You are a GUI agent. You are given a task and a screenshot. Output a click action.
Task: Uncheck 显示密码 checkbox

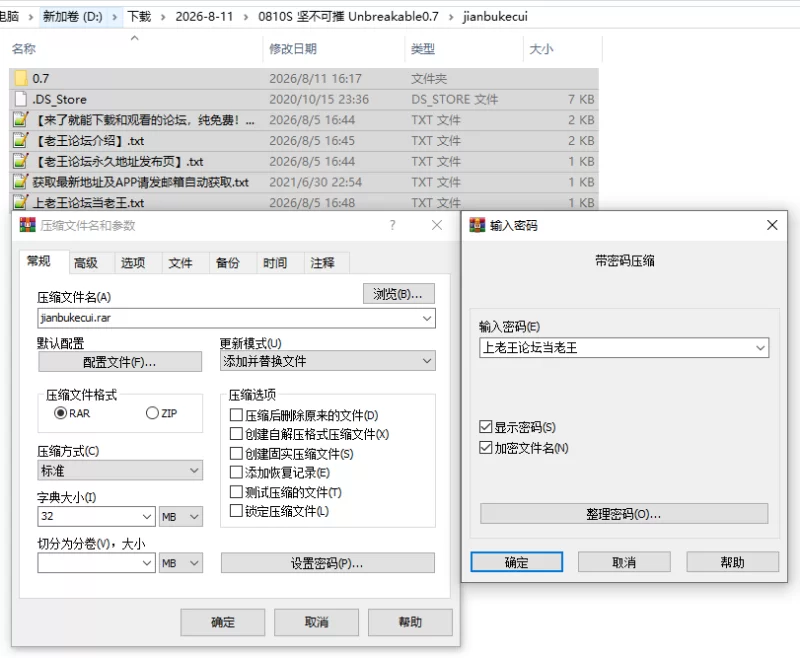[x=486, y=426]
